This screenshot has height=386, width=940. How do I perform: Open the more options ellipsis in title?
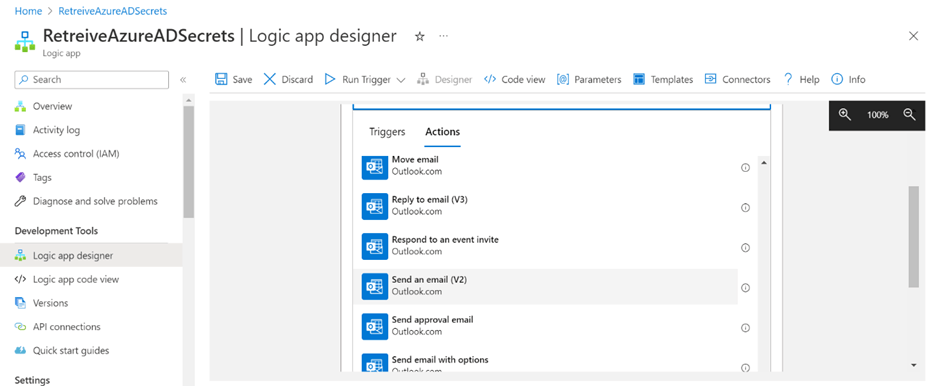click(444, 37)
